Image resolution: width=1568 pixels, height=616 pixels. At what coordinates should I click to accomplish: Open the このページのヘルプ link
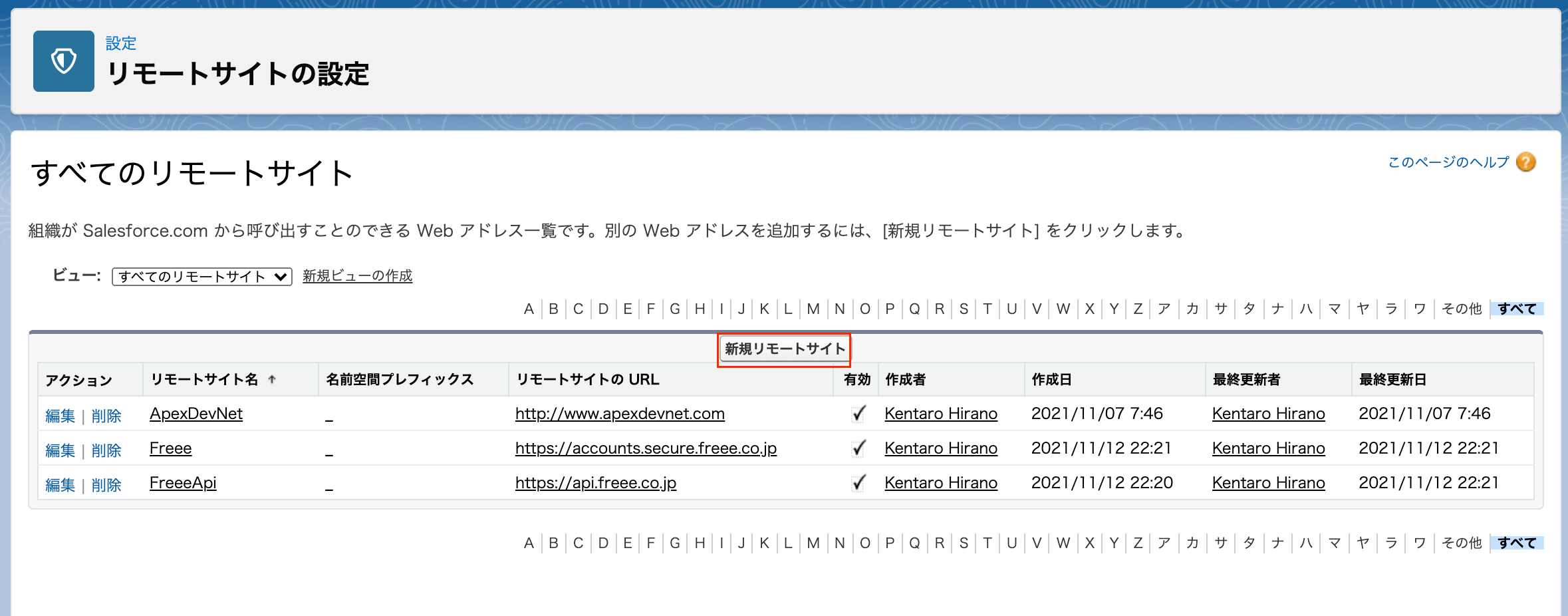click(x=1449, y=162)
